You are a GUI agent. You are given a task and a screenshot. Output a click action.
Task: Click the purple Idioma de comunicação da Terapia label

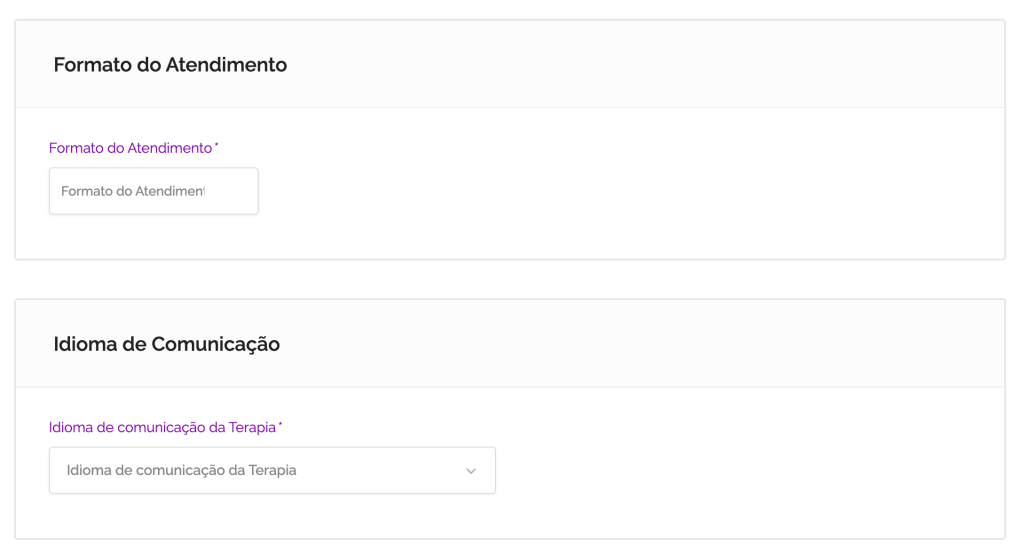163,427
